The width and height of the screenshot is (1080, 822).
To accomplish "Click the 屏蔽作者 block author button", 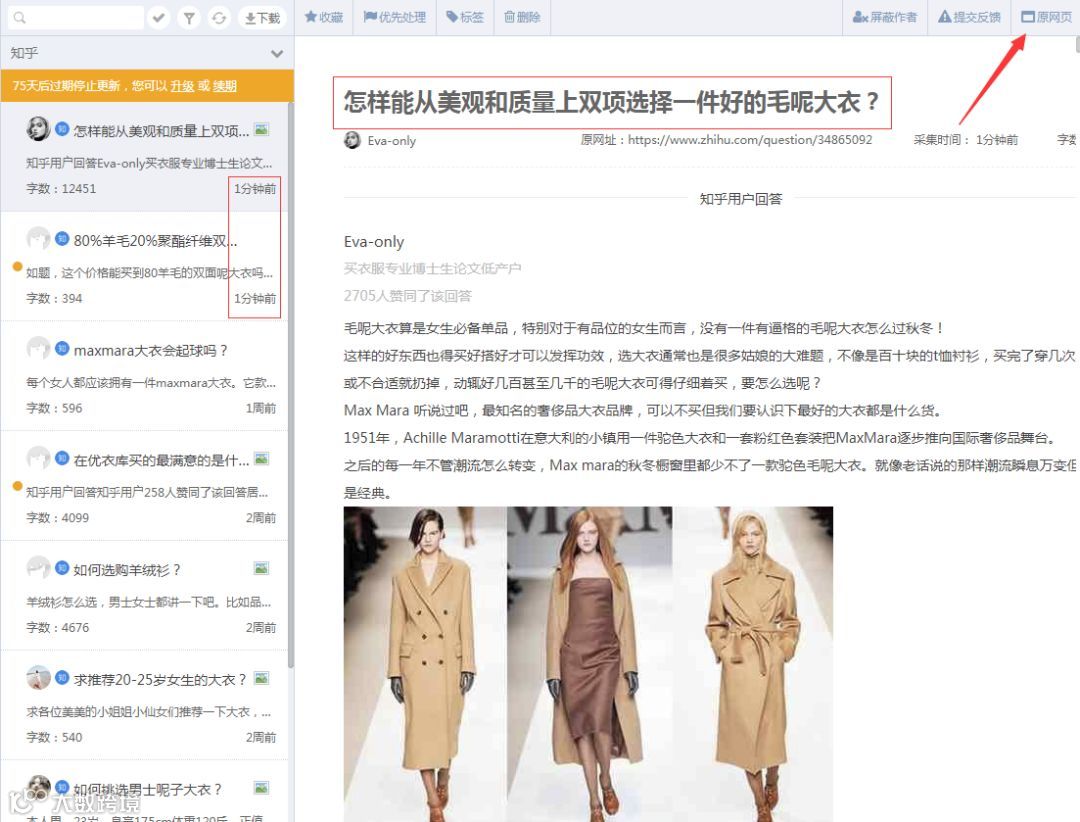I will coord(884,17).
